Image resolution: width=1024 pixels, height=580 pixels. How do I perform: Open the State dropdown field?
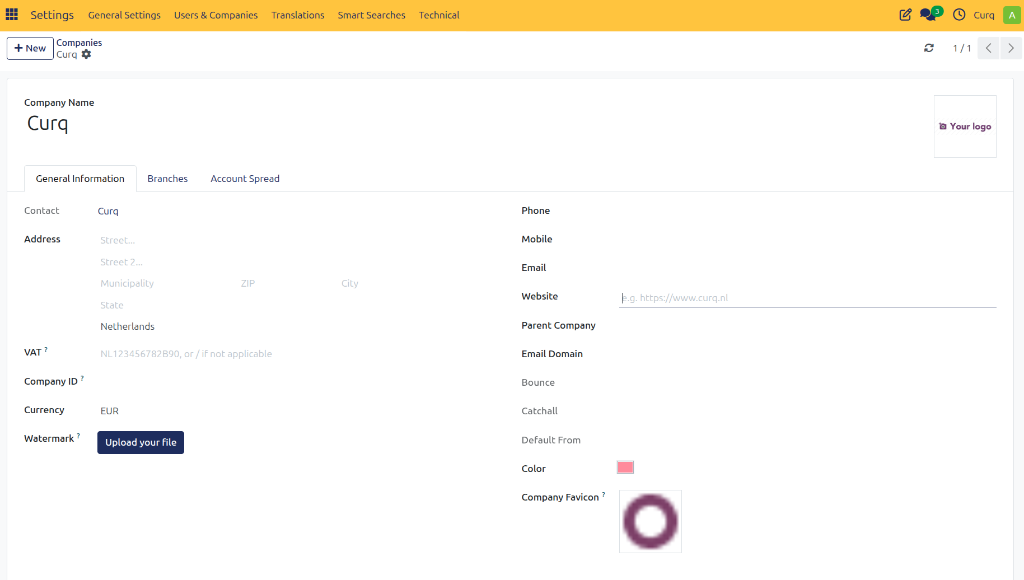click(x=294, y=305)
